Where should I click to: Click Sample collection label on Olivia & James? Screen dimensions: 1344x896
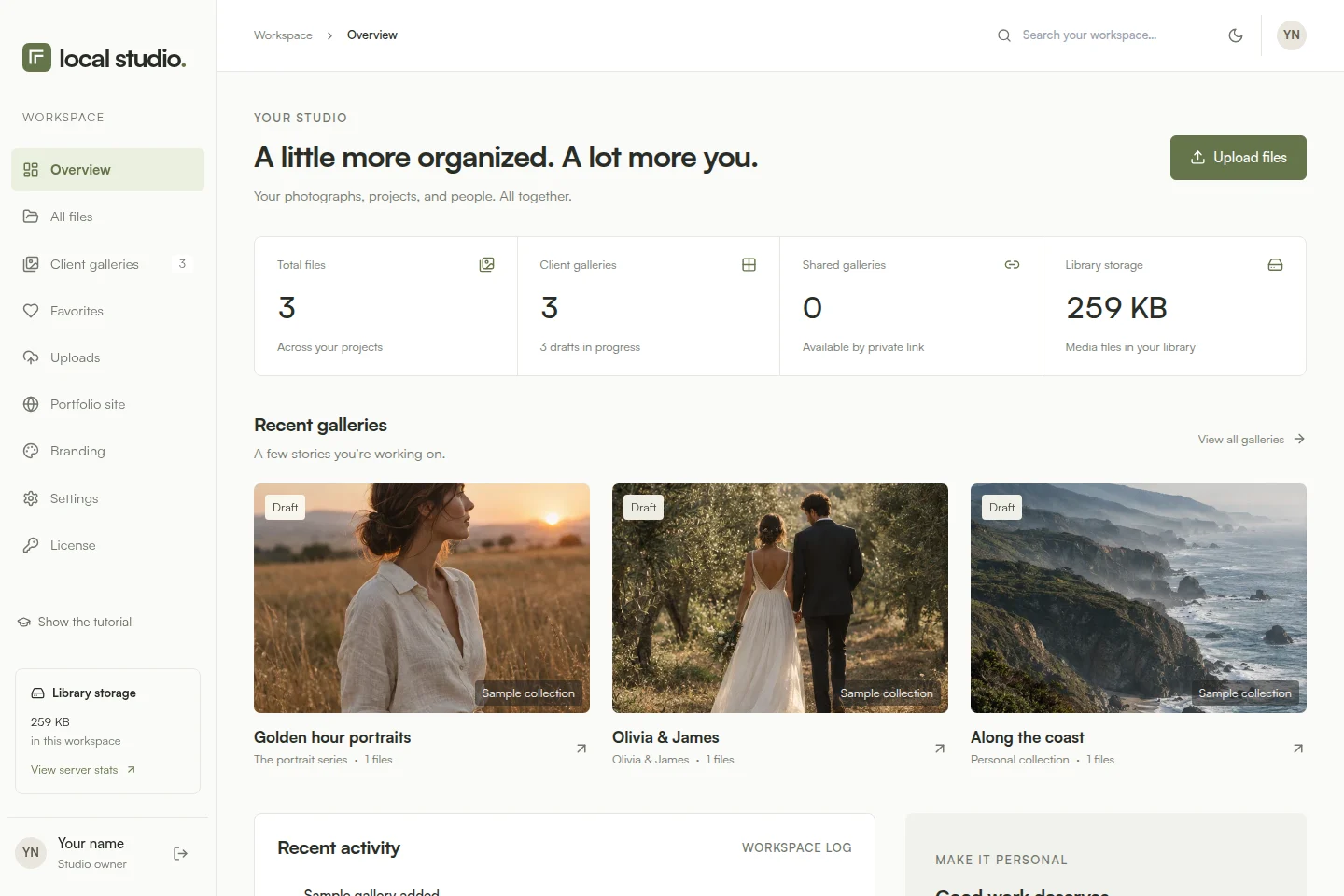point(887,693)
